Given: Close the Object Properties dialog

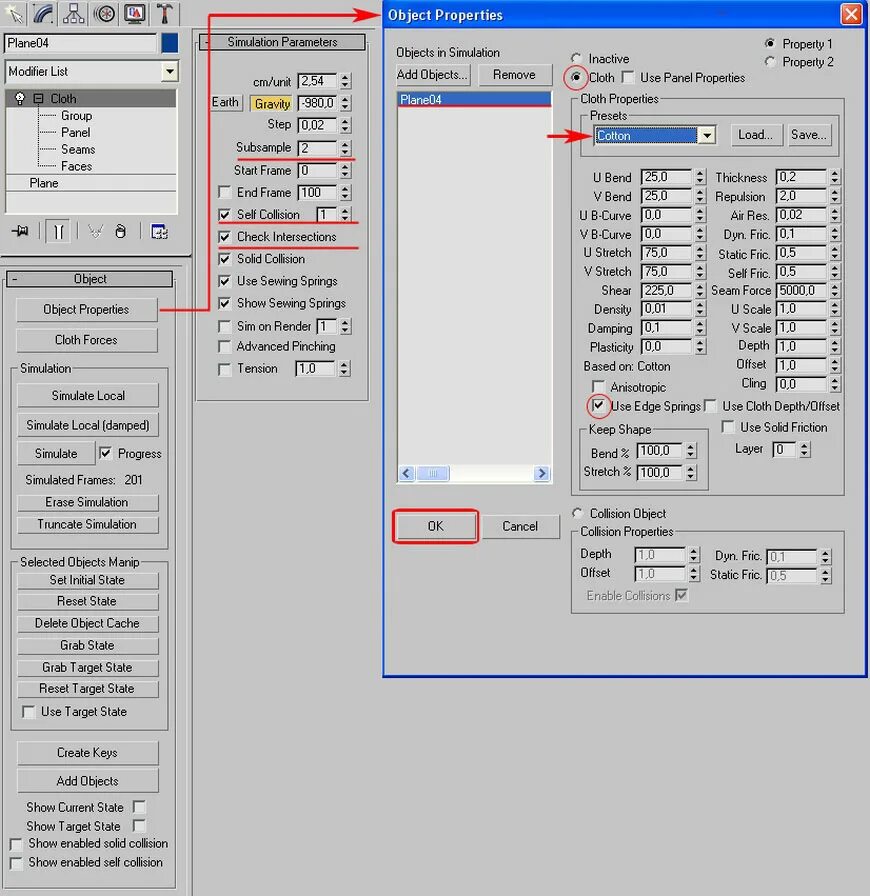Looking at the screenshot, I should [851, 14].
